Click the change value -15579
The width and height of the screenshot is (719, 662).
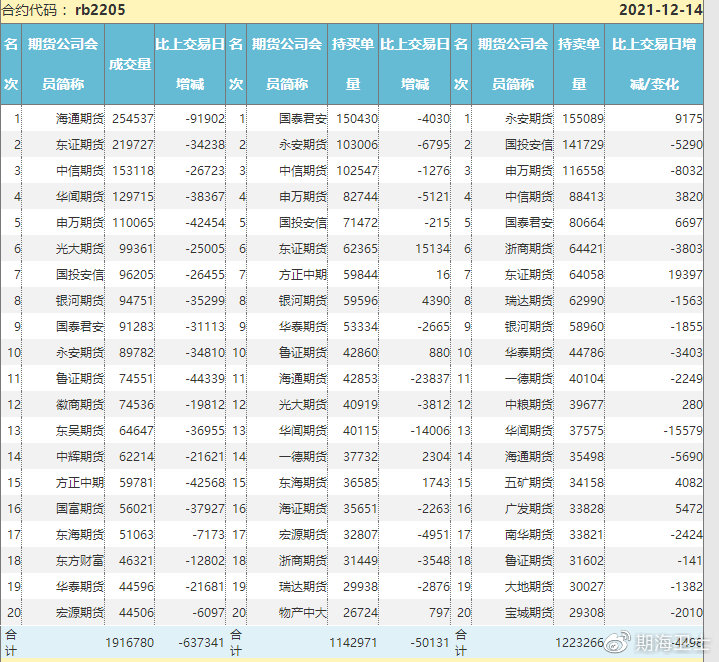(x=683, y=431)
